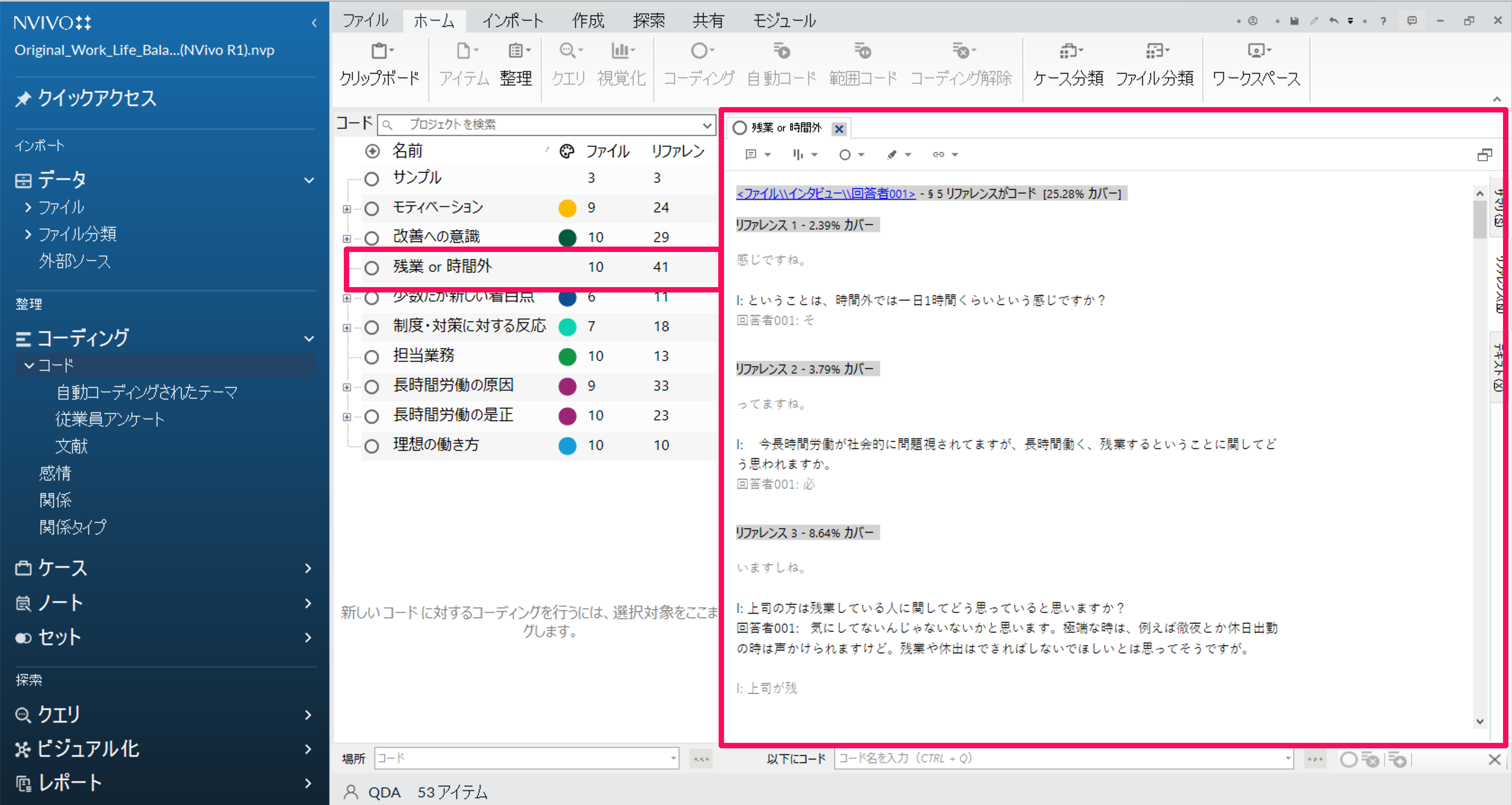Expand the ケース navigation section
The image size is (1512, 805).
coord(307,568)
